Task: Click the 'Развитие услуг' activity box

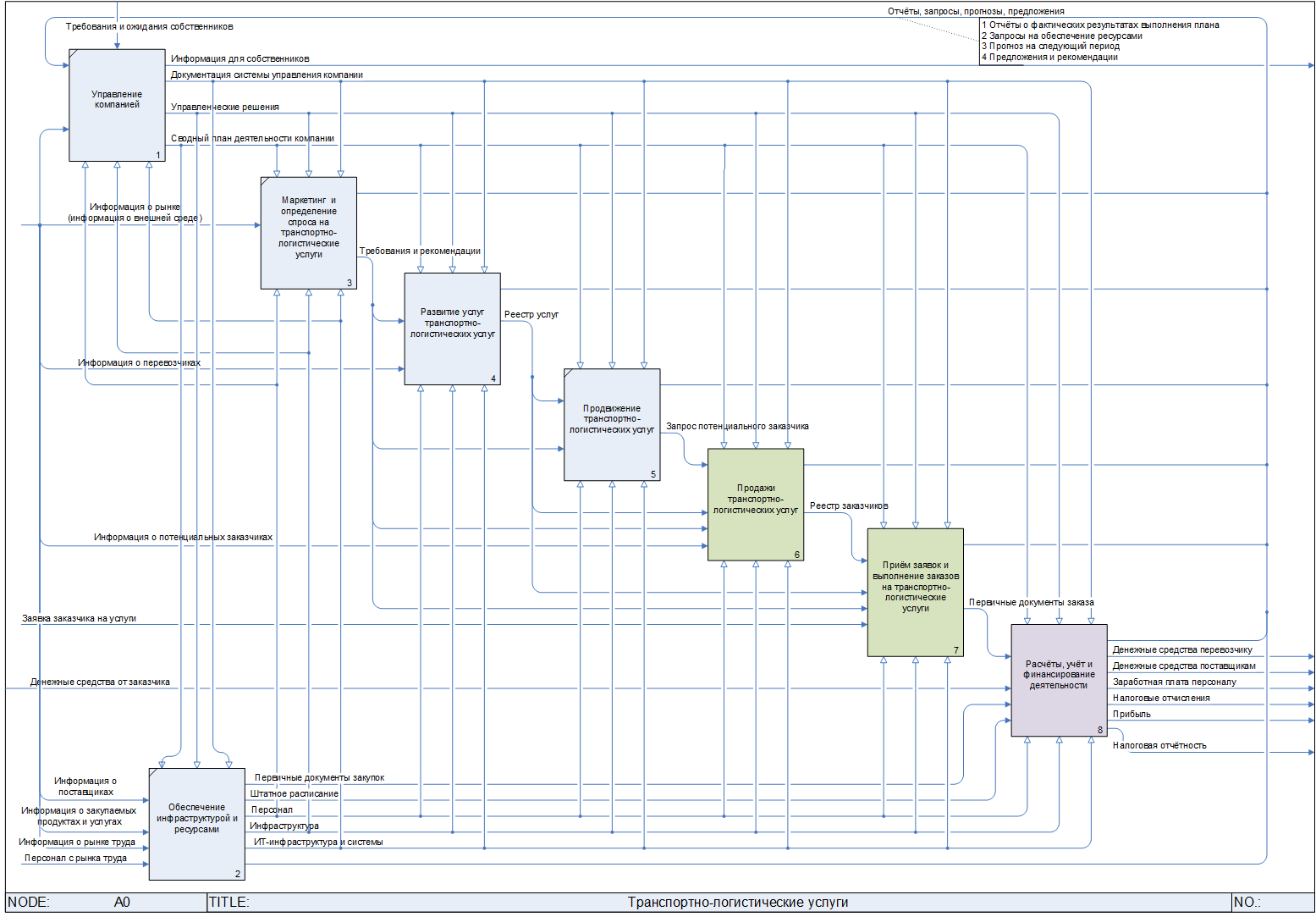Action: (x=452, y=329)
